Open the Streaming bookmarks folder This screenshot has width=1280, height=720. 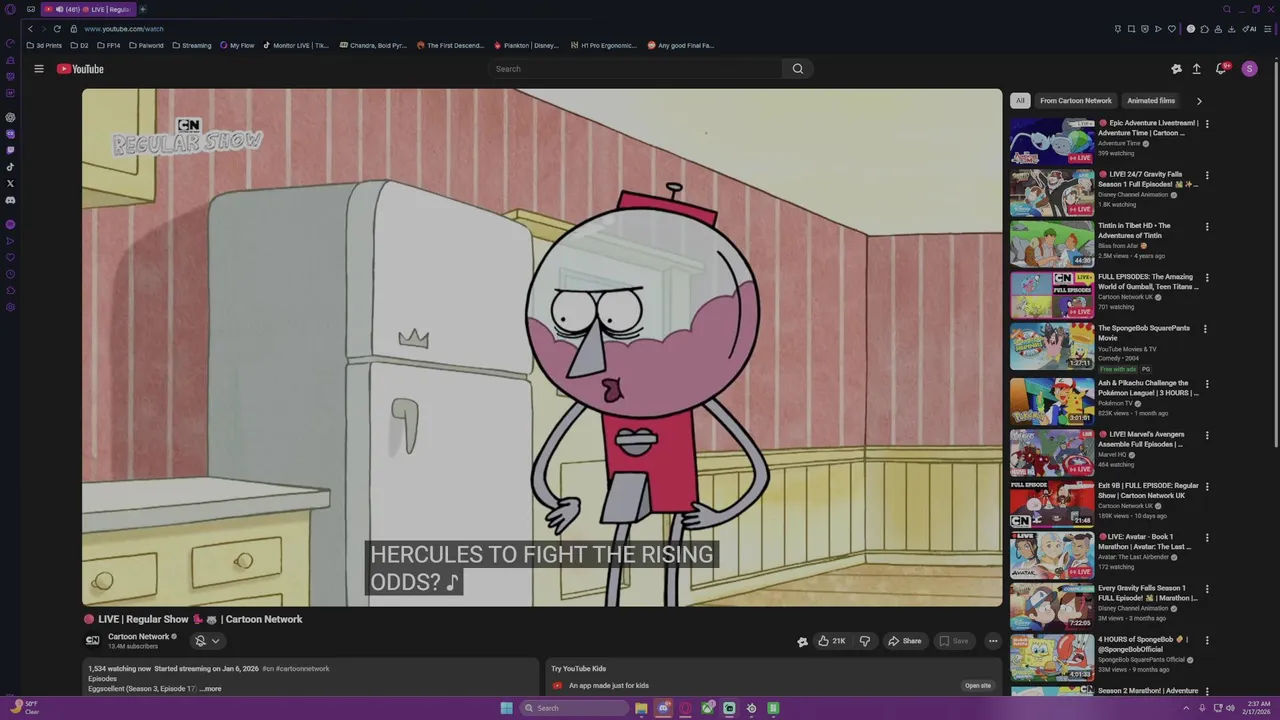[x=191, y=45]
